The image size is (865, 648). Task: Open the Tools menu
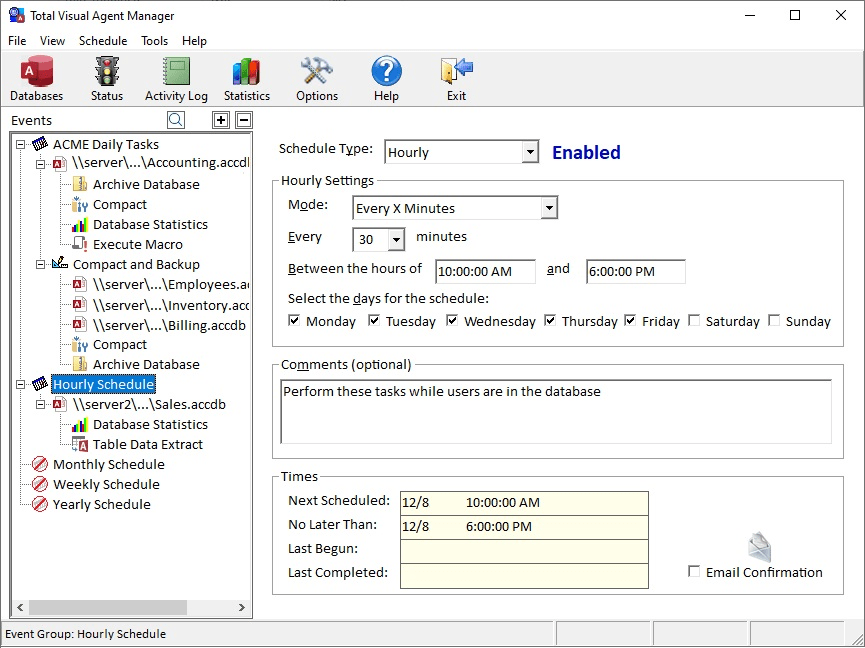coord(154,41)
